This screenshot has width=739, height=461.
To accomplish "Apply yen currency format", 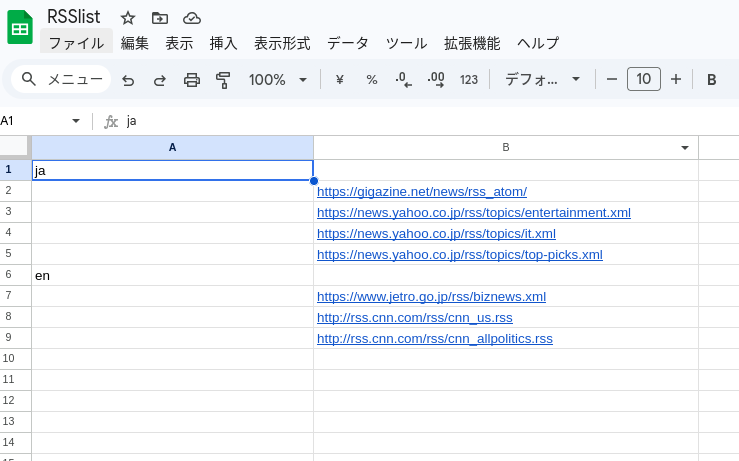I will click(339, 80).
